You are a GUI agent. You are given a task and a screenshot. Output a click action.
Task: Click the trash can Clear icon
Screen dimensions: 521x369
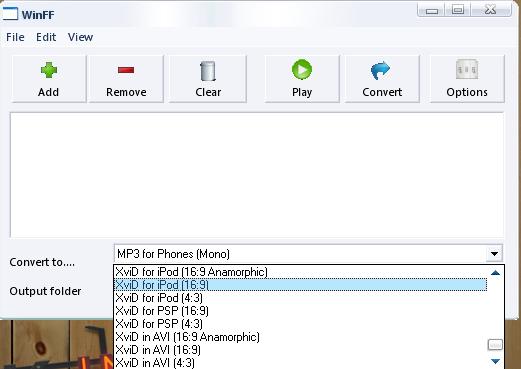pyautogui.click(x=208, y=71)
